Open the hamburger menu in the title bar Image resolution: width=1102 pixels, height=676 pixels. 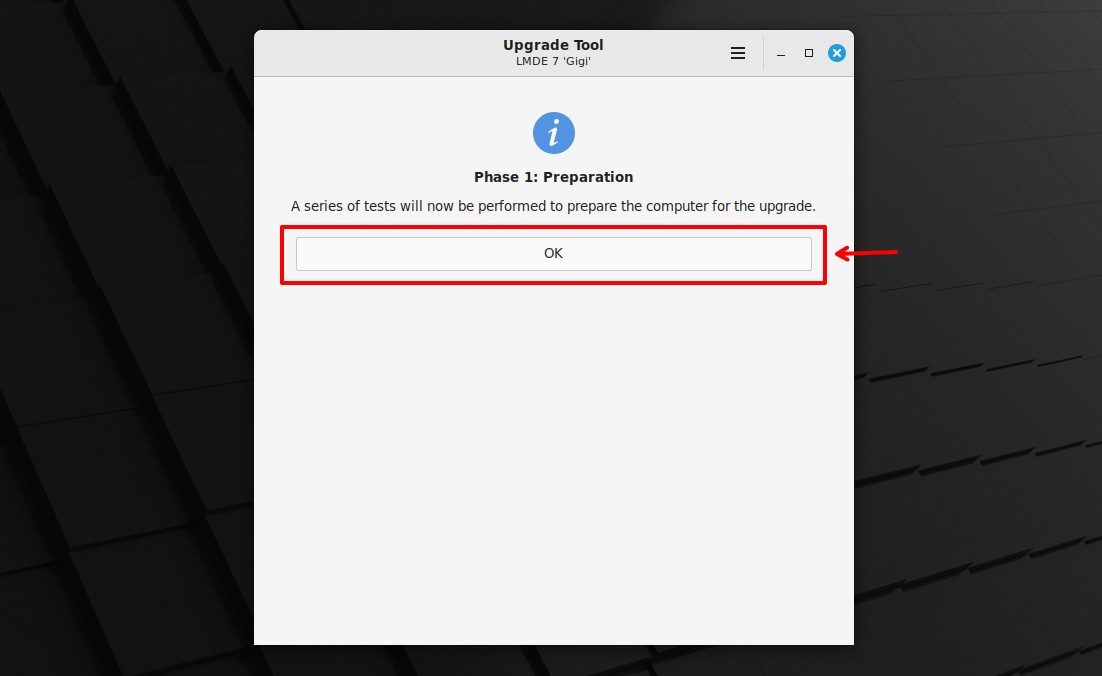click(737, 53)
